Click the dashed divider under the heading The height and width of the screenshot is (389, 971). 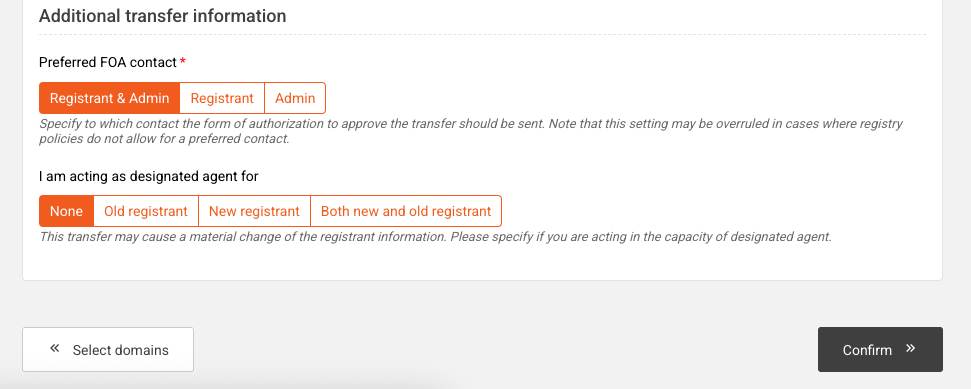482,35
